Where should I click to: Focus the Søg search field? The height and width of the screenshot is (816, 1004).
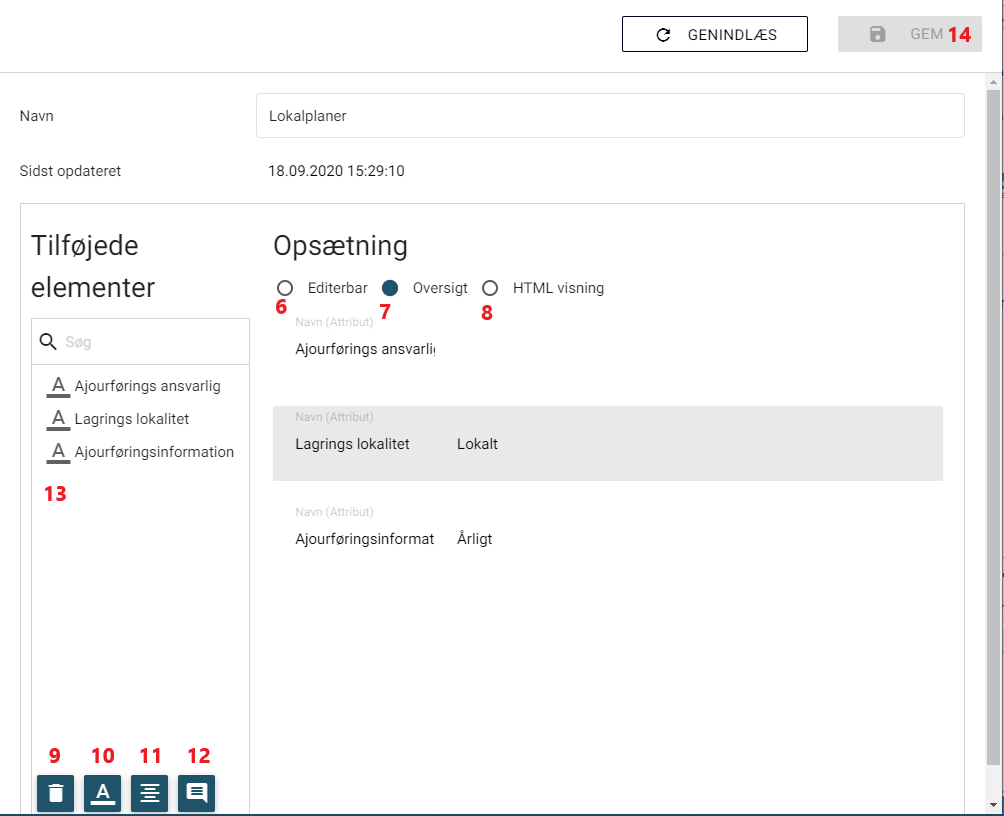point(150,342)
